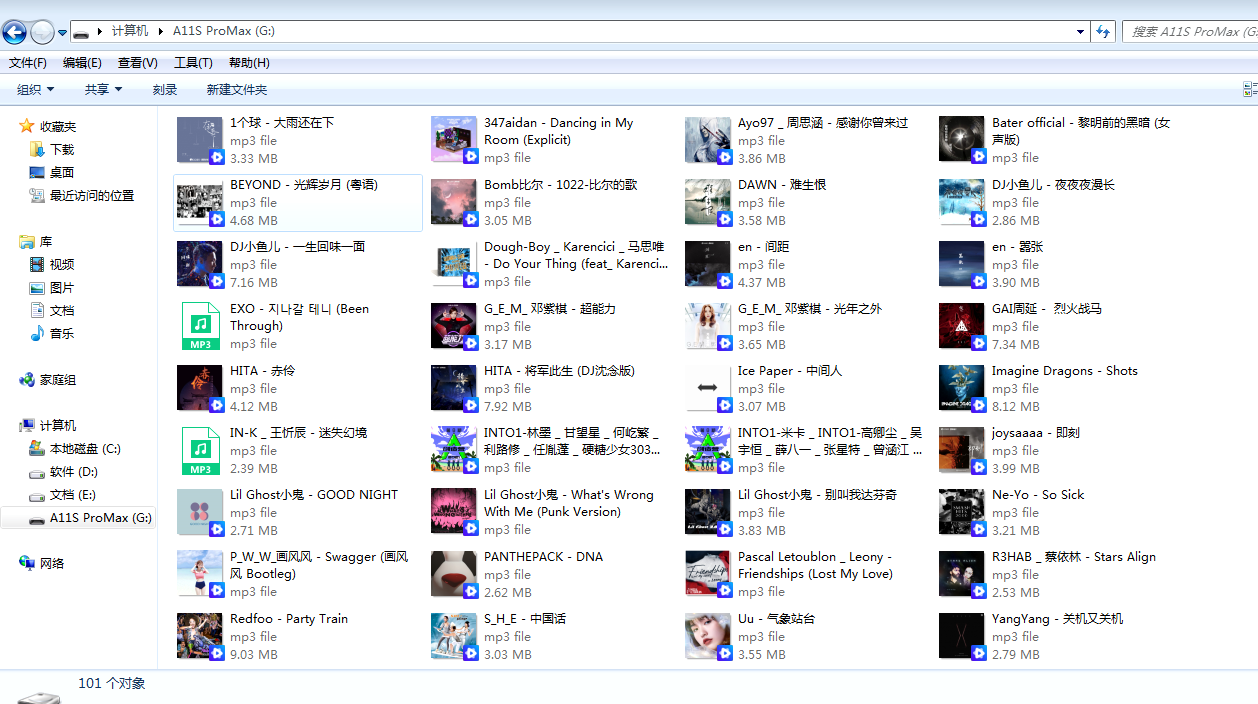
Task: Select the BEYOND - 光辉岁月 album thumbnail
Action: tap(200, 202)
